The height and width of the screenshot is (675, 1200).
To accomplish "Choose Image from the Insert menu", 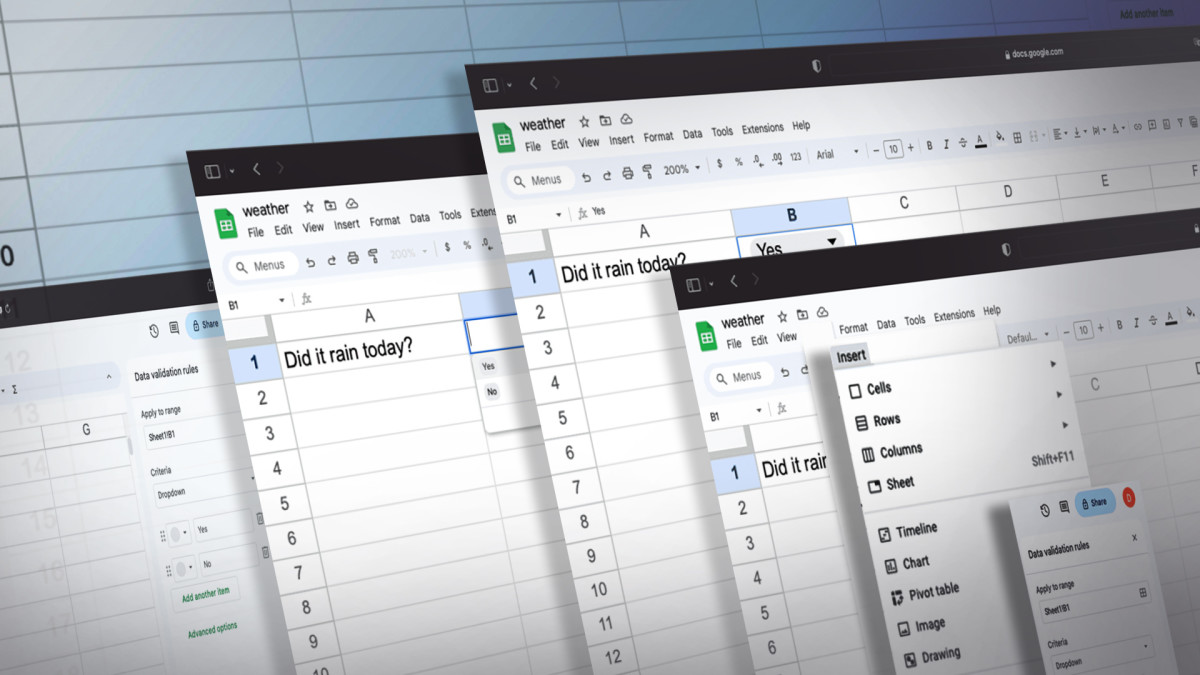I will pyautogui.click(x=922, y=625).
